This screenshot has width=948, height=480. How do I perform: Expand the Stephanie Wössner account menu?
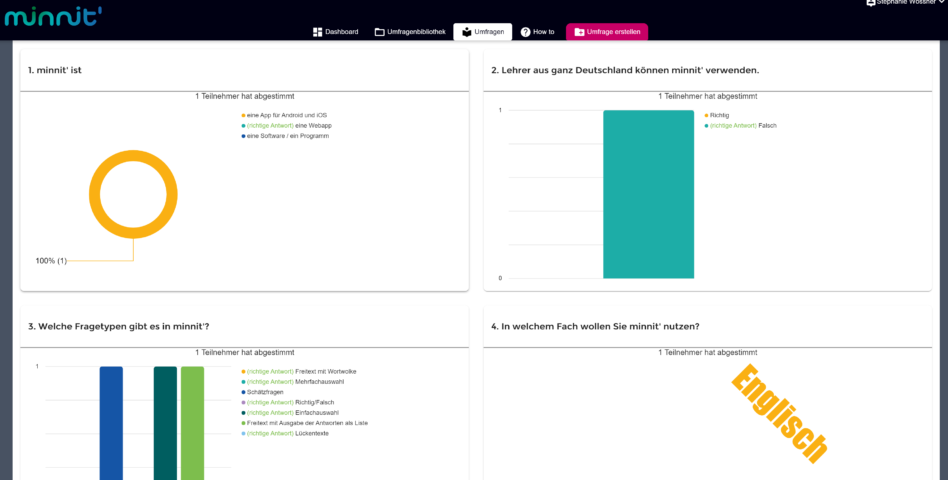click(x=940, y=3)
